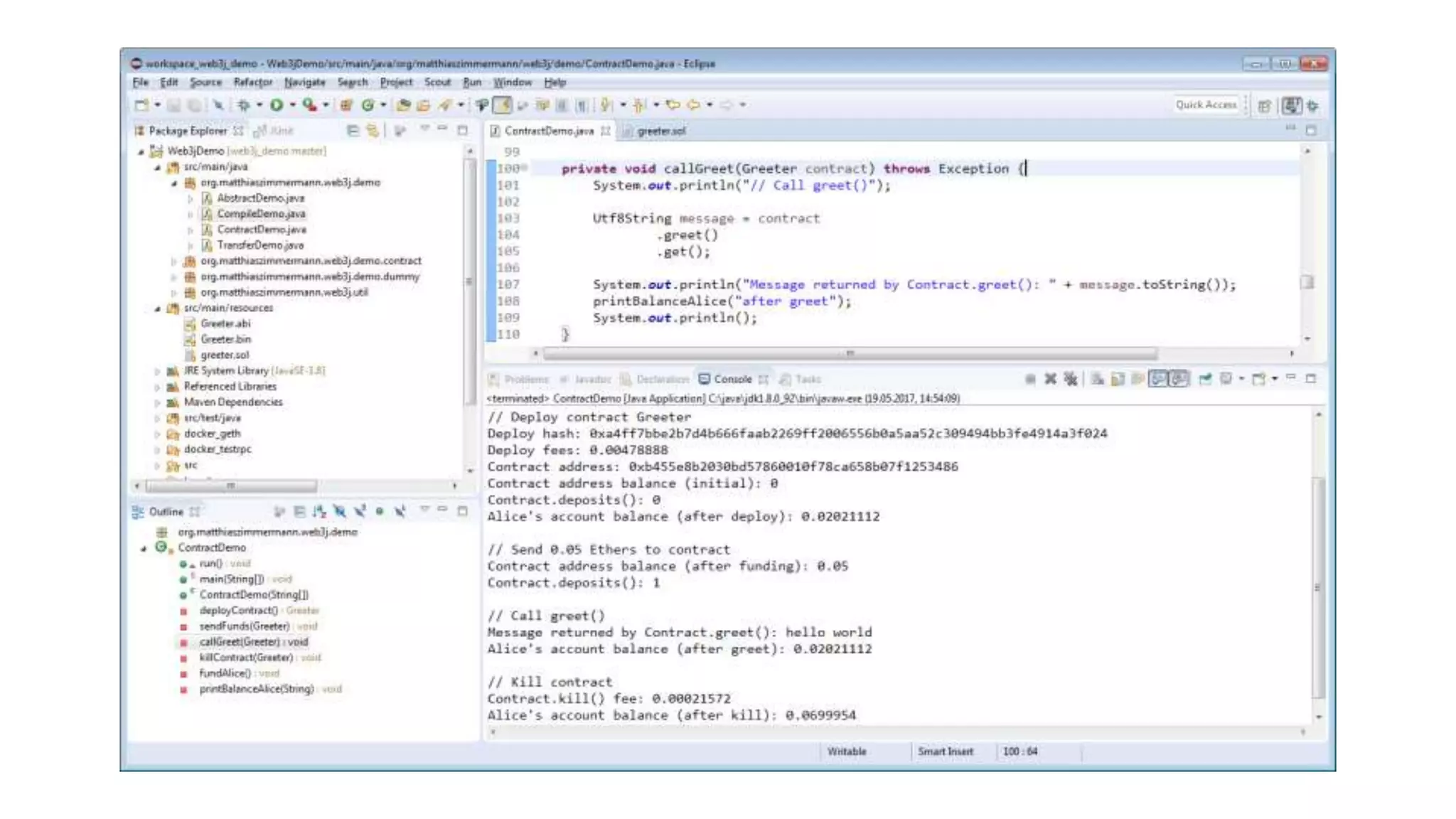Click Remove Launch (X) icon in Console
The image size is (1456, 819).
1050,379
